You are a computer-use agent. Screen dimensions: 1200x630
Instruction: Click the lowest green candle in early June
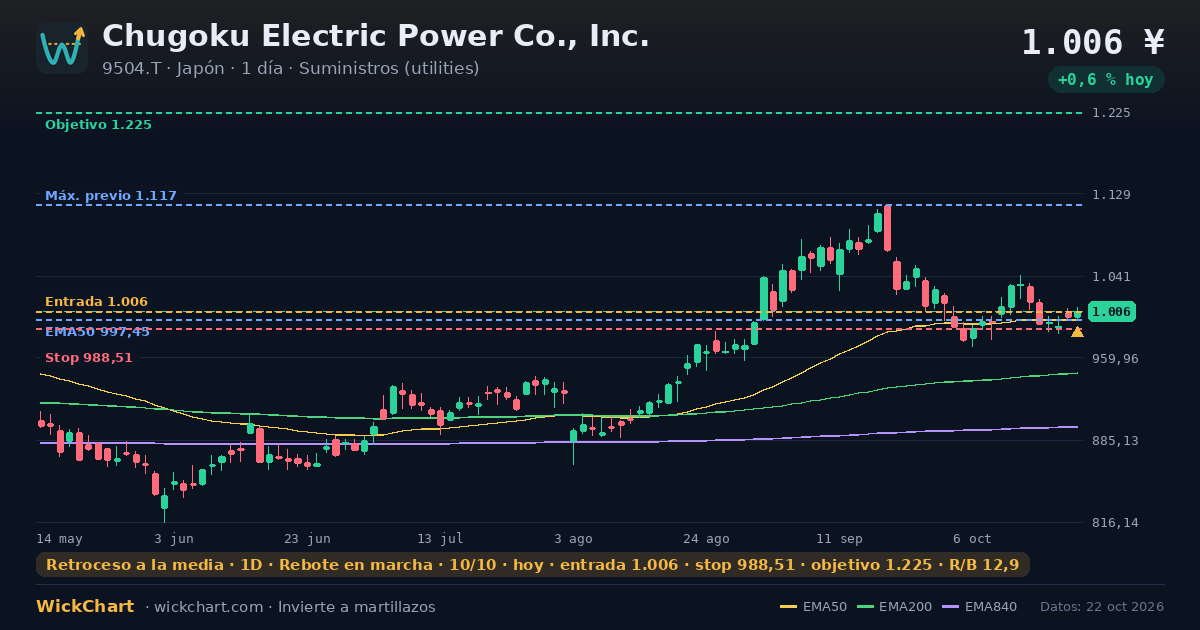click(x=164, y=502)
